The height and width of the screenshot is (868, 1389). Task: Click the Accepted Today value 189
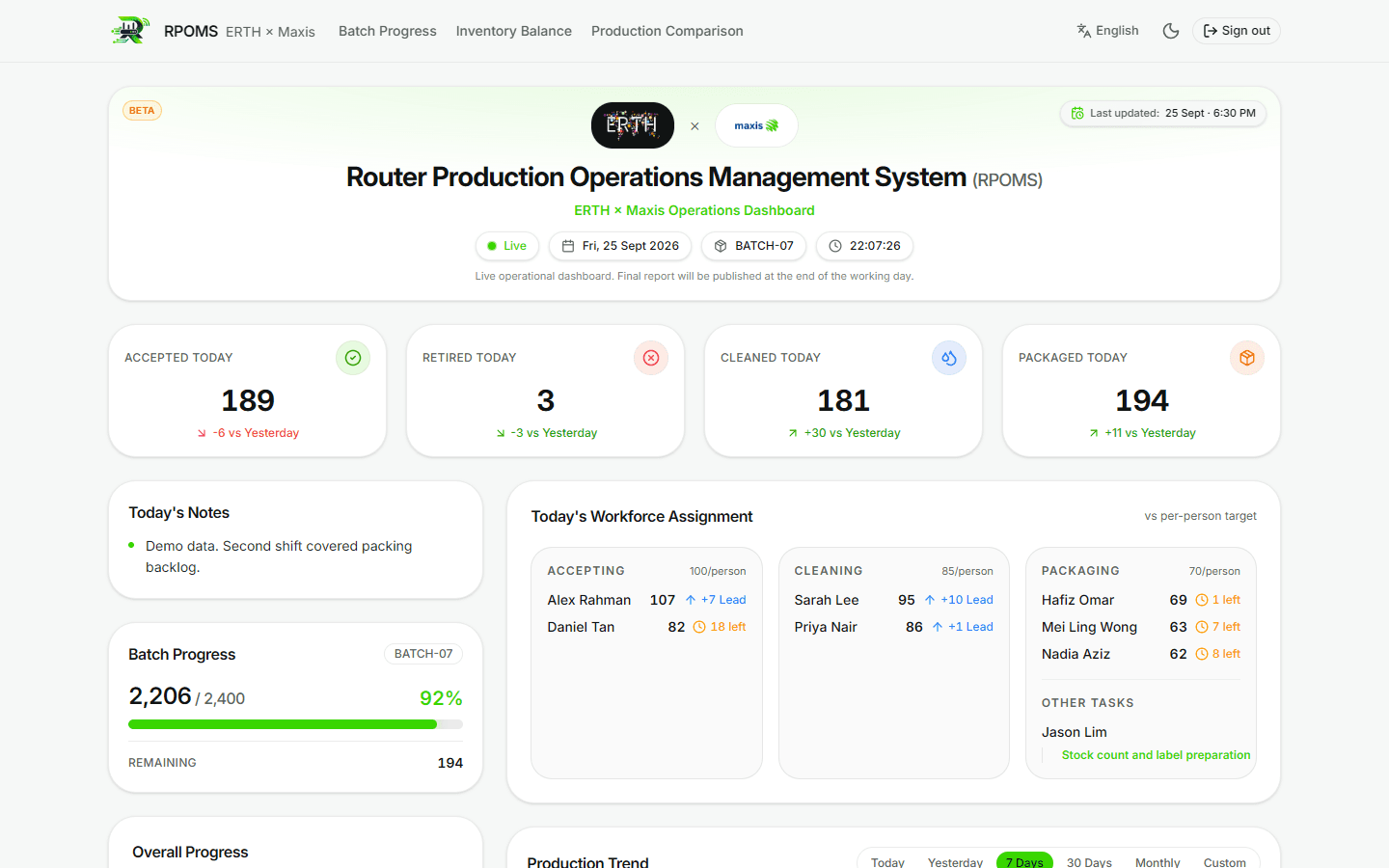(248, 400)
